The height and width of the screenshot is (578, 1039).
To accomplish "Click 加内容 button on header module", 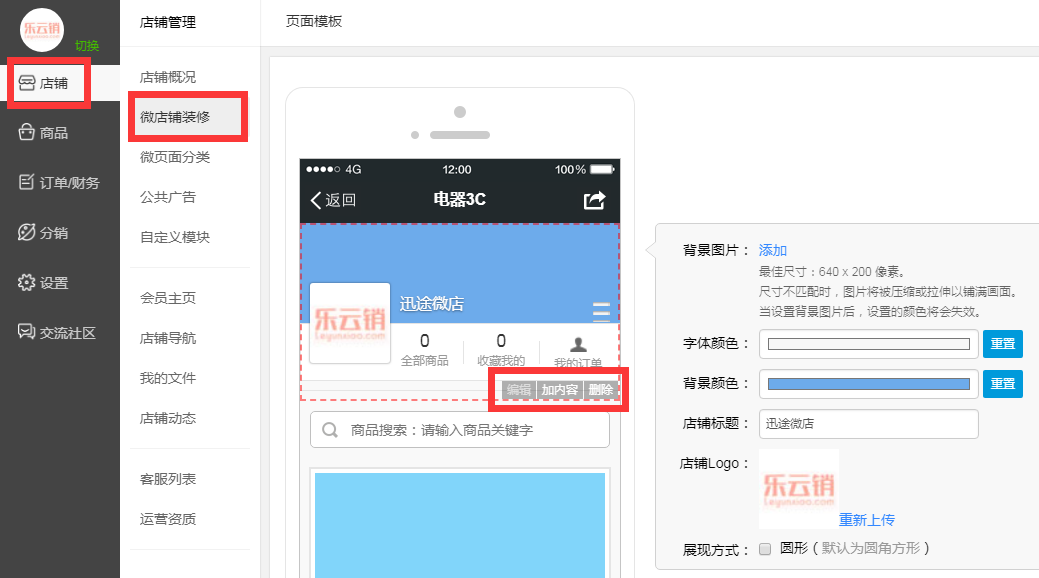I will coord(559,390).
